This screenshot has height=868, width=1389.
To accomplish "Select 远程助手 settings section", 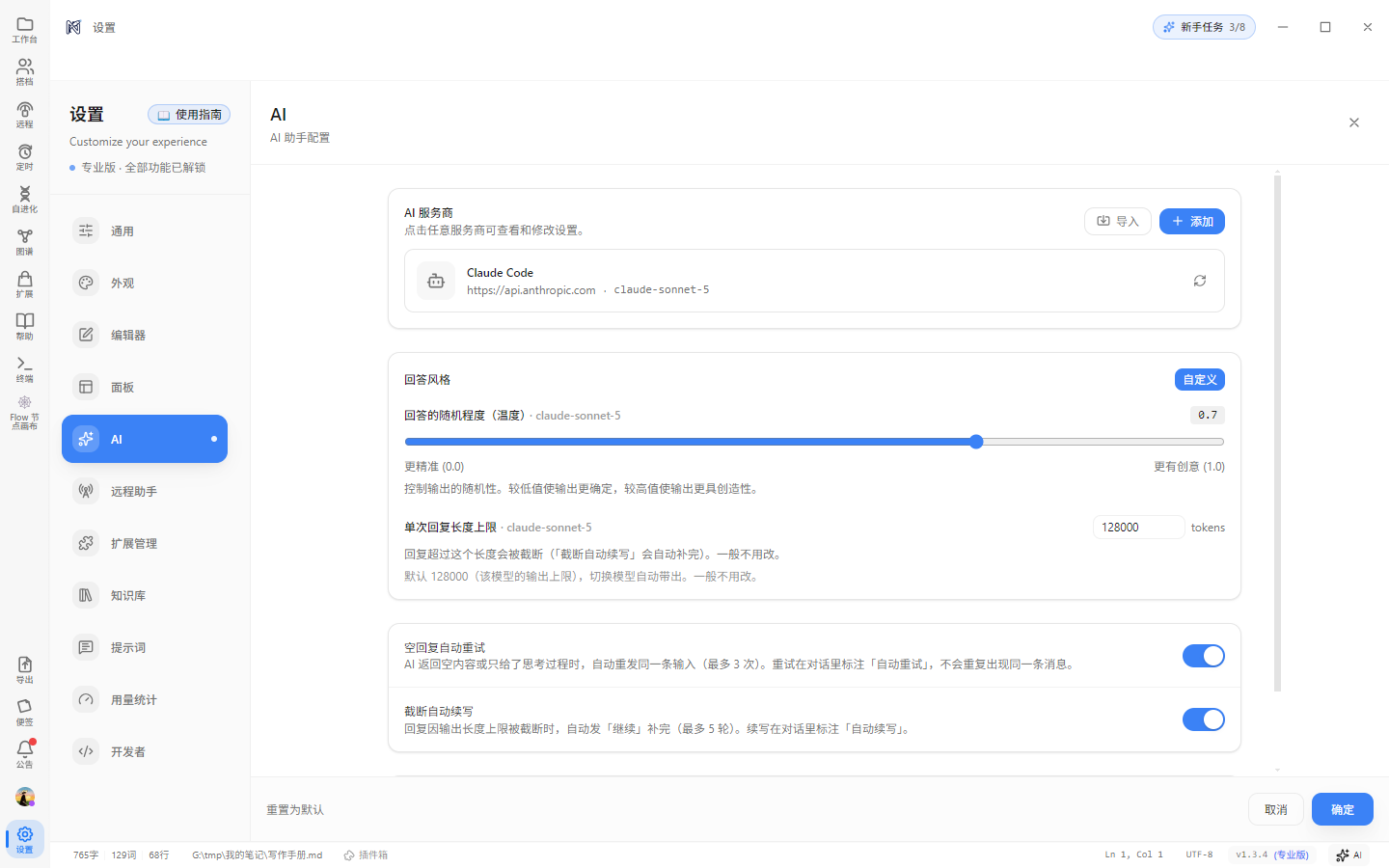I will coord(145,491).
